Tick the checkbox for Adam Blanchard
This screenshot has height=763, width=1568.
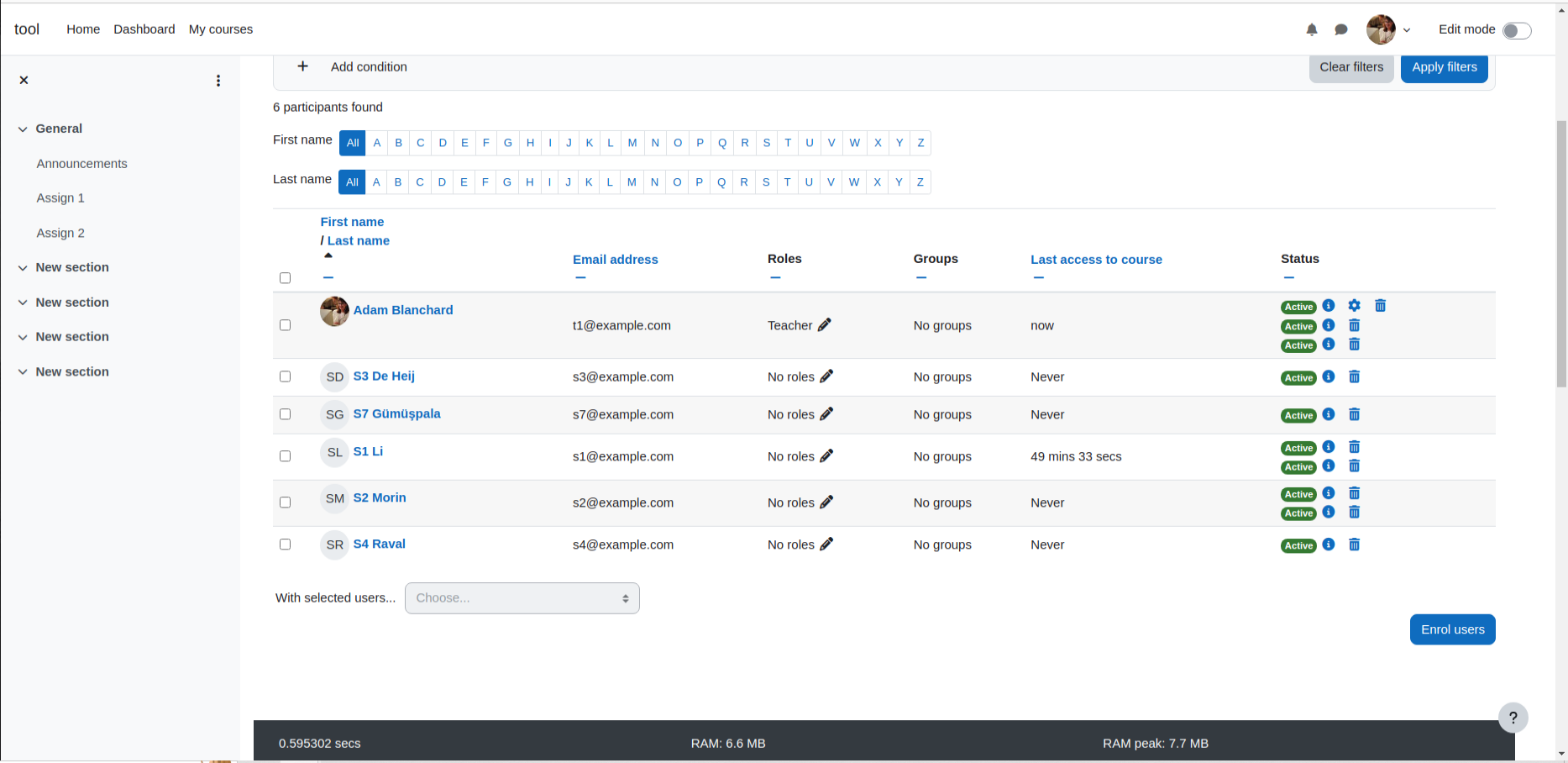pyautogui.click(x=285, y=325)
